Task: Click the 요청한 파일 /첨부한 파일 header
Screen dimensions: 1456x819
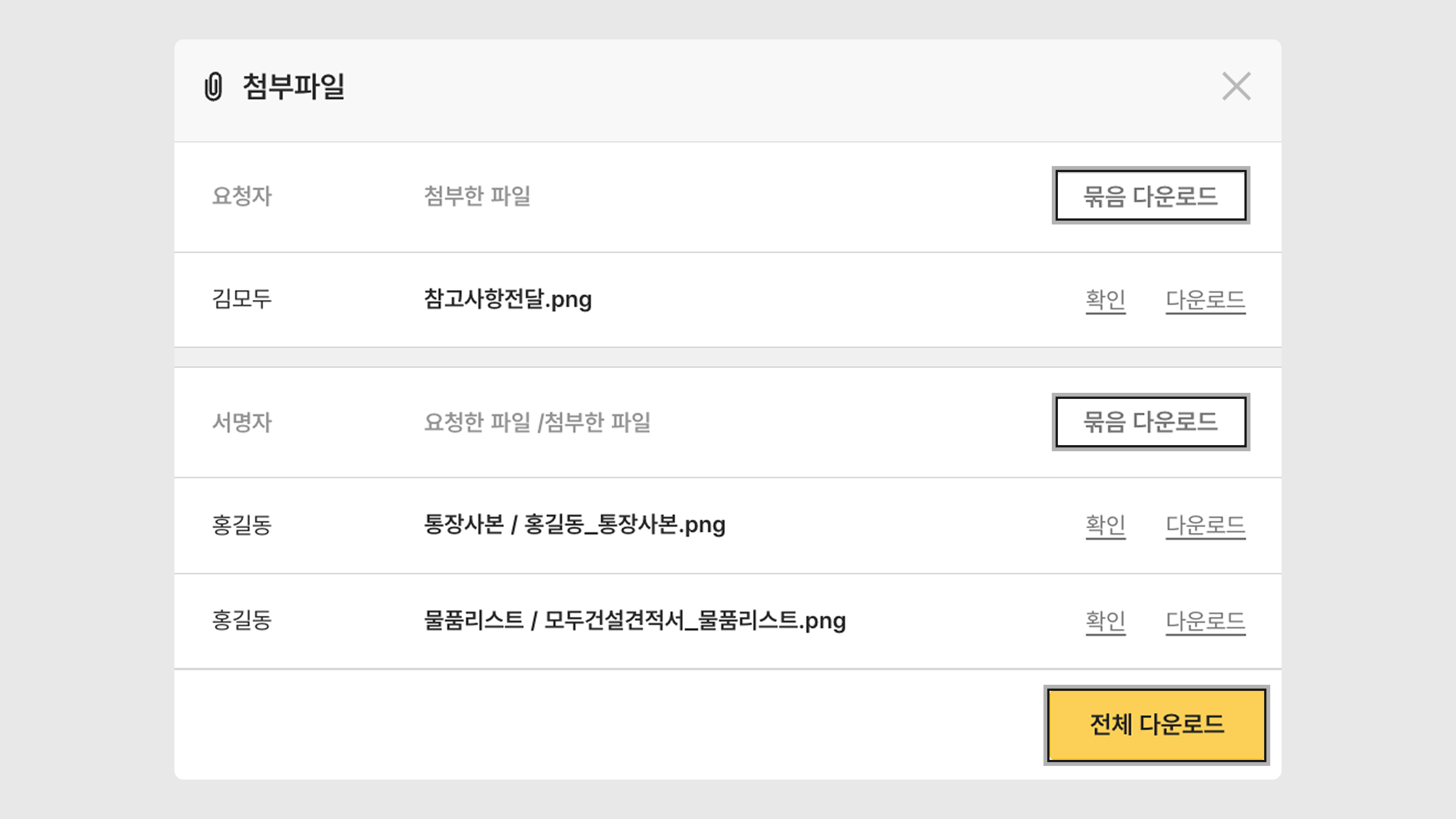Action: point(537,422)
